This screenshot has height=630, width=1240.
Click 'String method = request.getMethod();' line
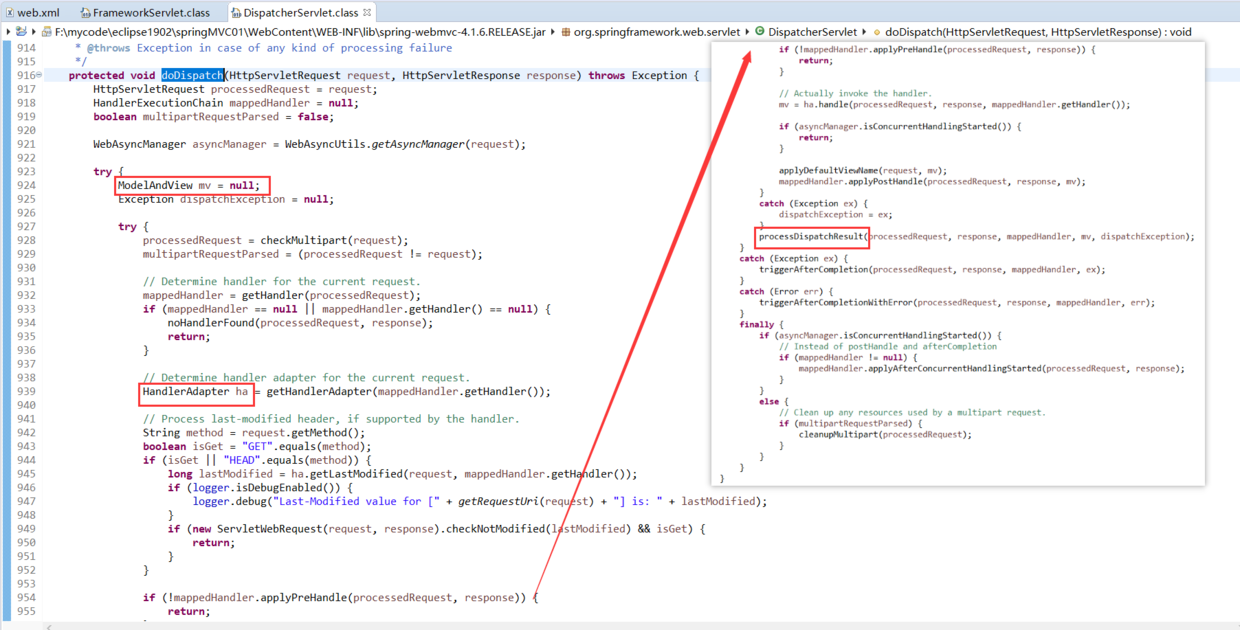tap(254, 433)
